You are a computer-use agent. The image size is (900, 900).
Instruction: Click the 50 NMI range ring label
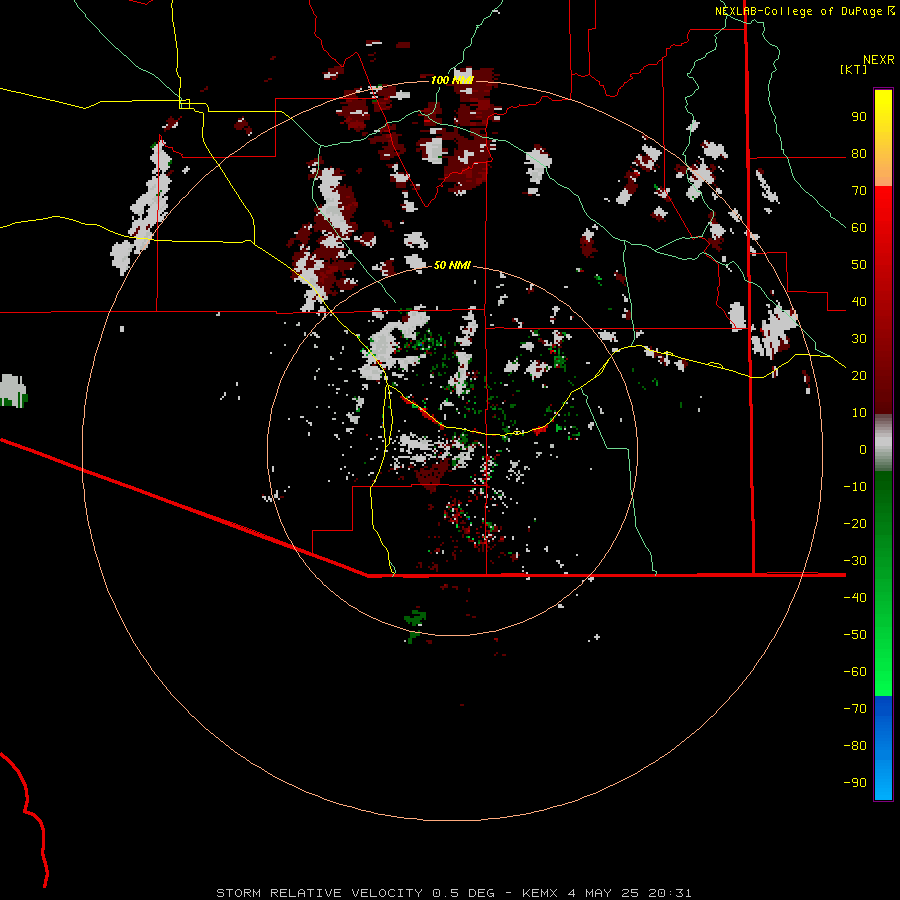coord(452,265)
